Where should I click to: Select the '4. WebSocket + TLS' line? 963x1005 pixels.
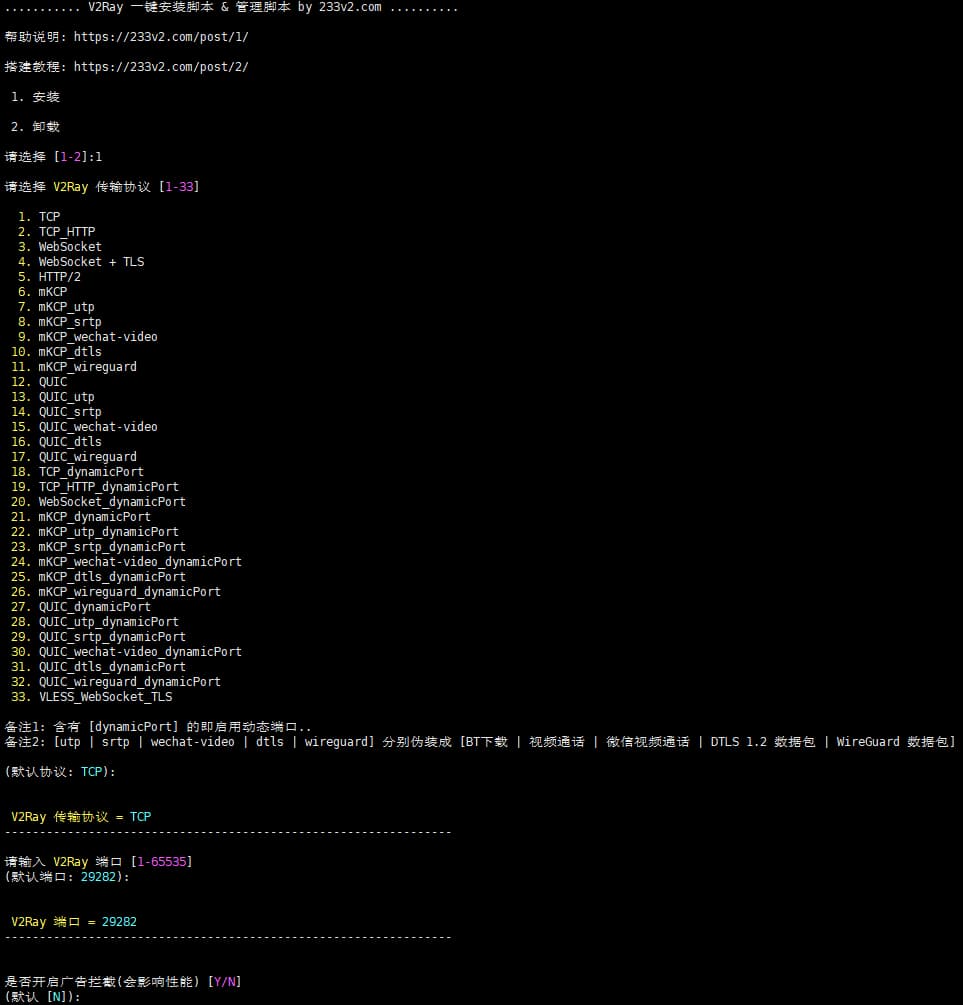tap(81, 262)
